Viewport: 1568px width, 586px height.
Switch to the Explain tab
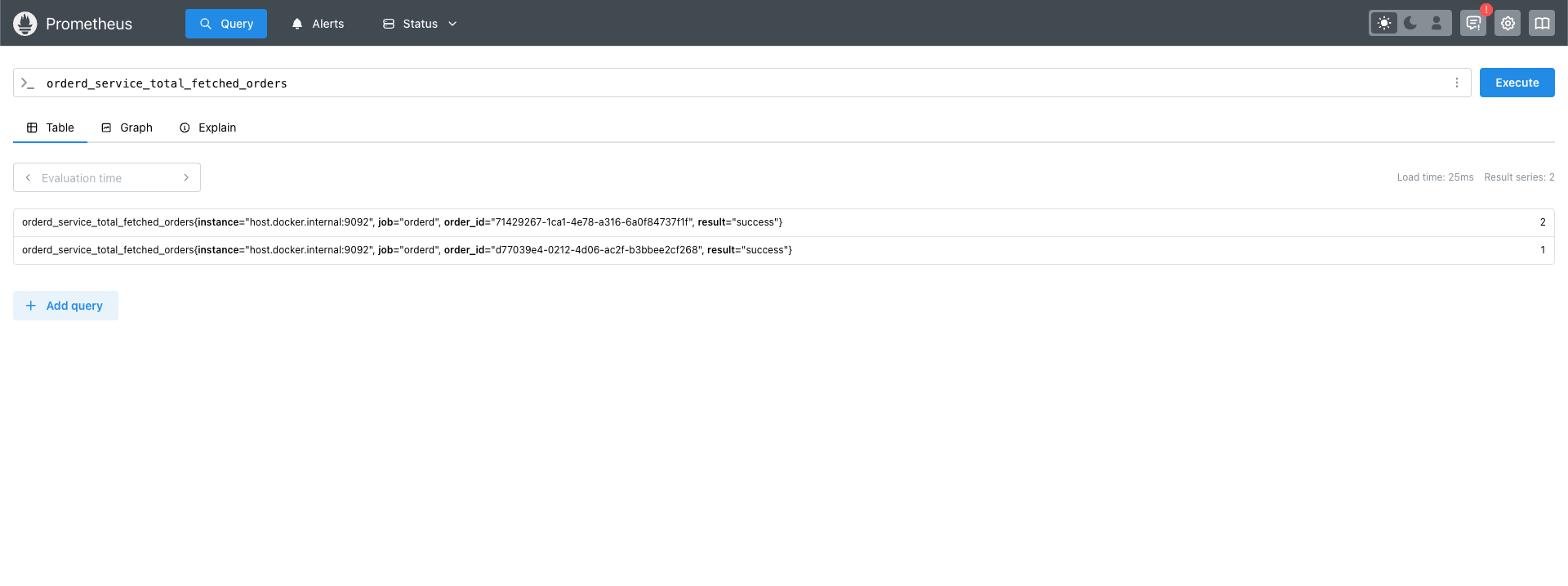207,127
